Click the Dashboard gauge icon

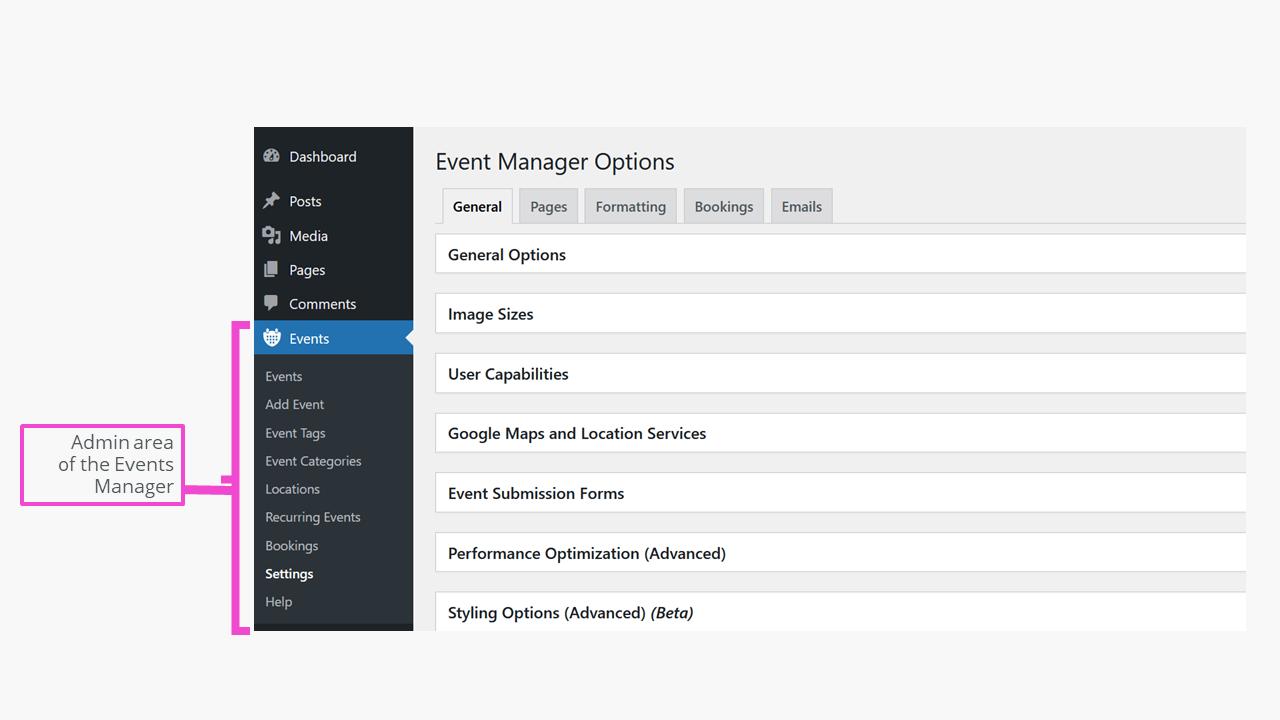271,156
